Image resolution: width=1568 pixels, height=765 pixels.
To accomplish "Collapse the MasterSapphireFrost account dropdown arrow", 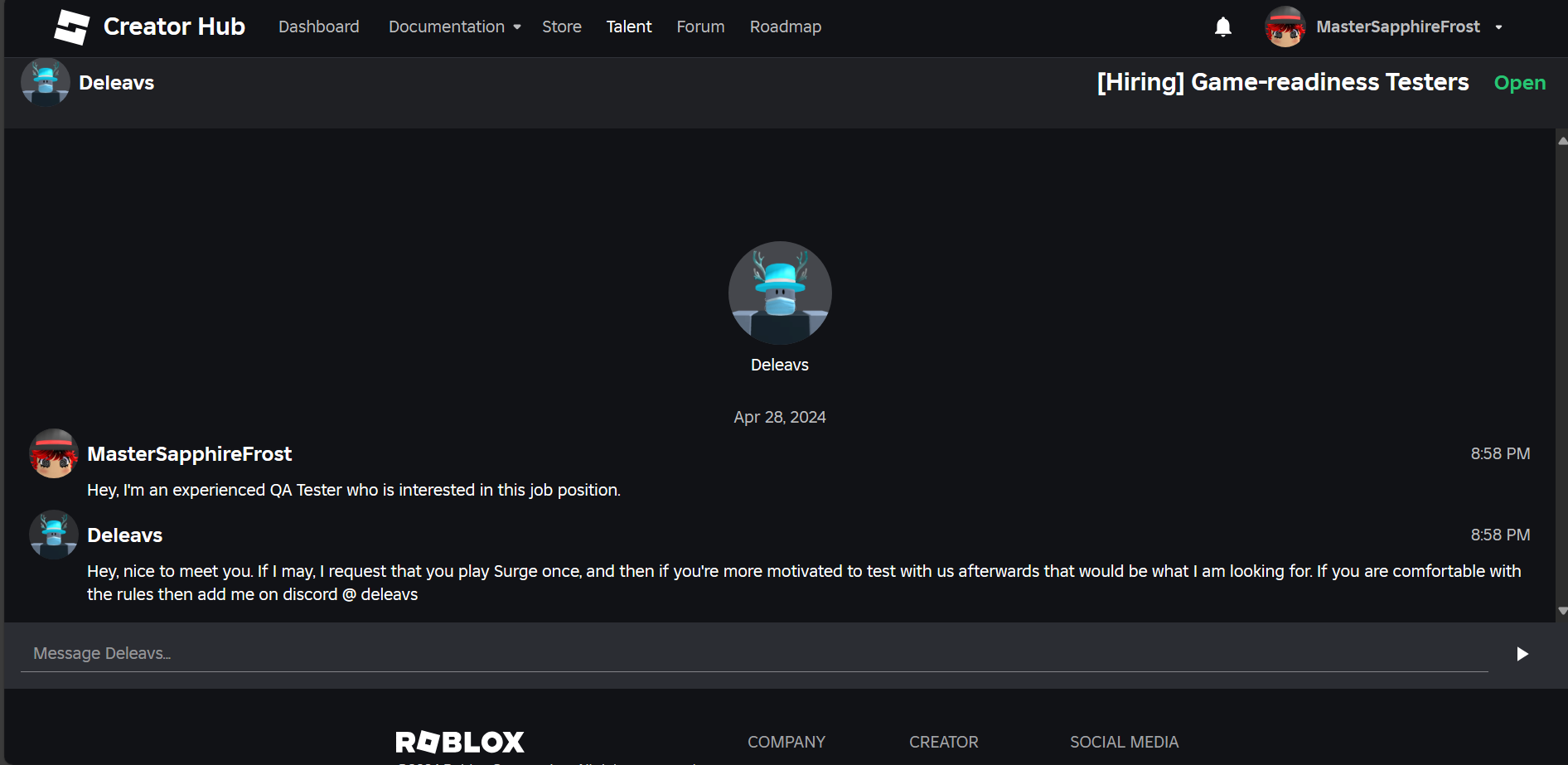I will 1499,27.
